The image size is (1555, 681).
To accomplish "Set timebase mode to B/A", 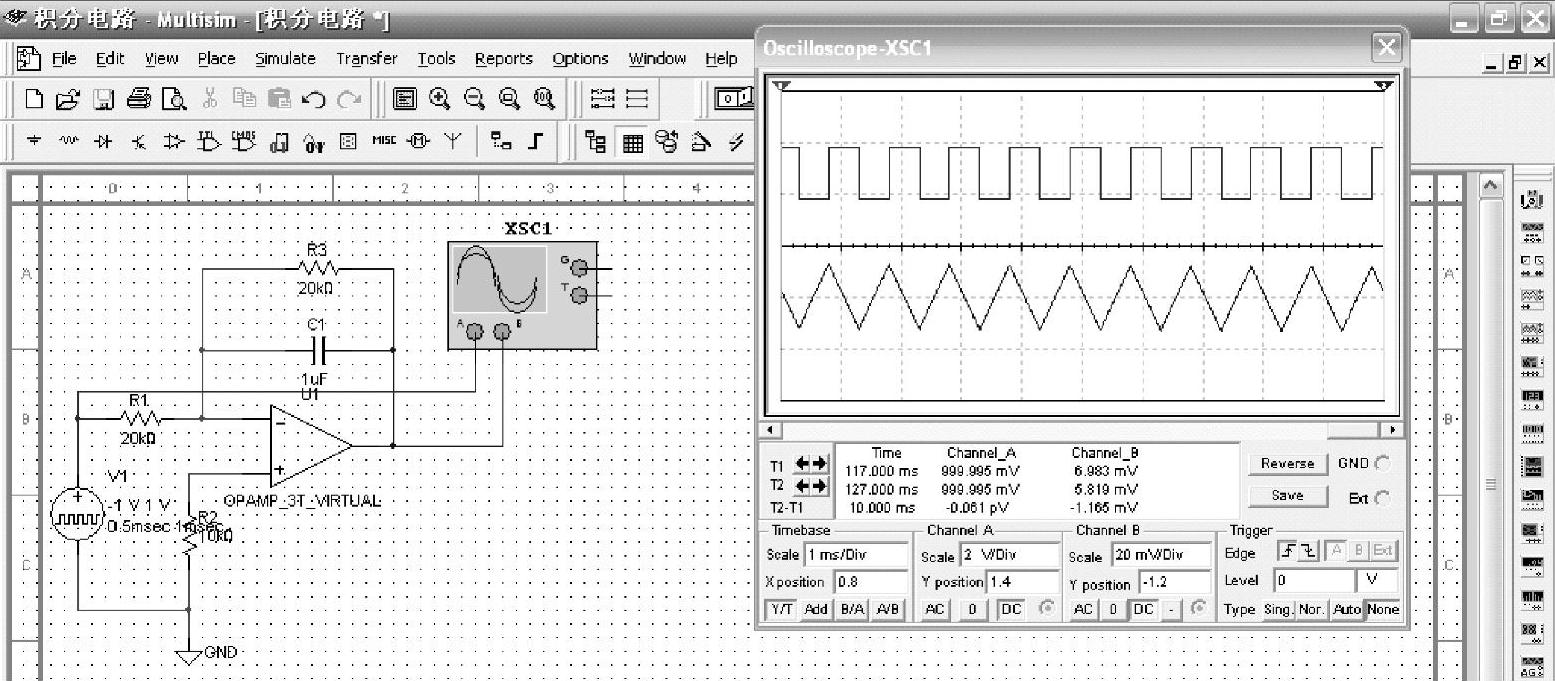I will point(852,610).
